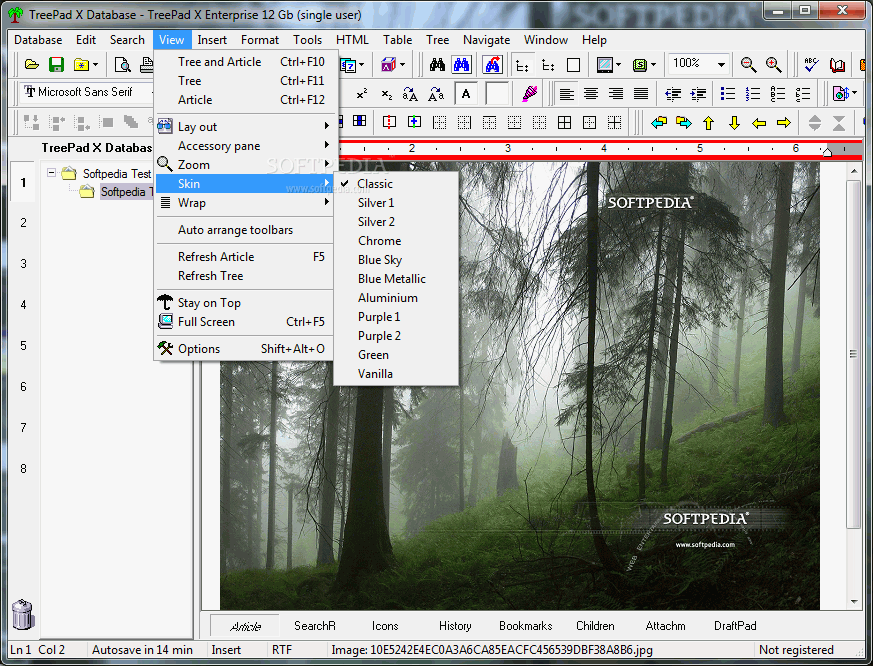The image size is (873, 666).
Task: Collapse the Softpedia Test tree node
Action: click(51, 173)
